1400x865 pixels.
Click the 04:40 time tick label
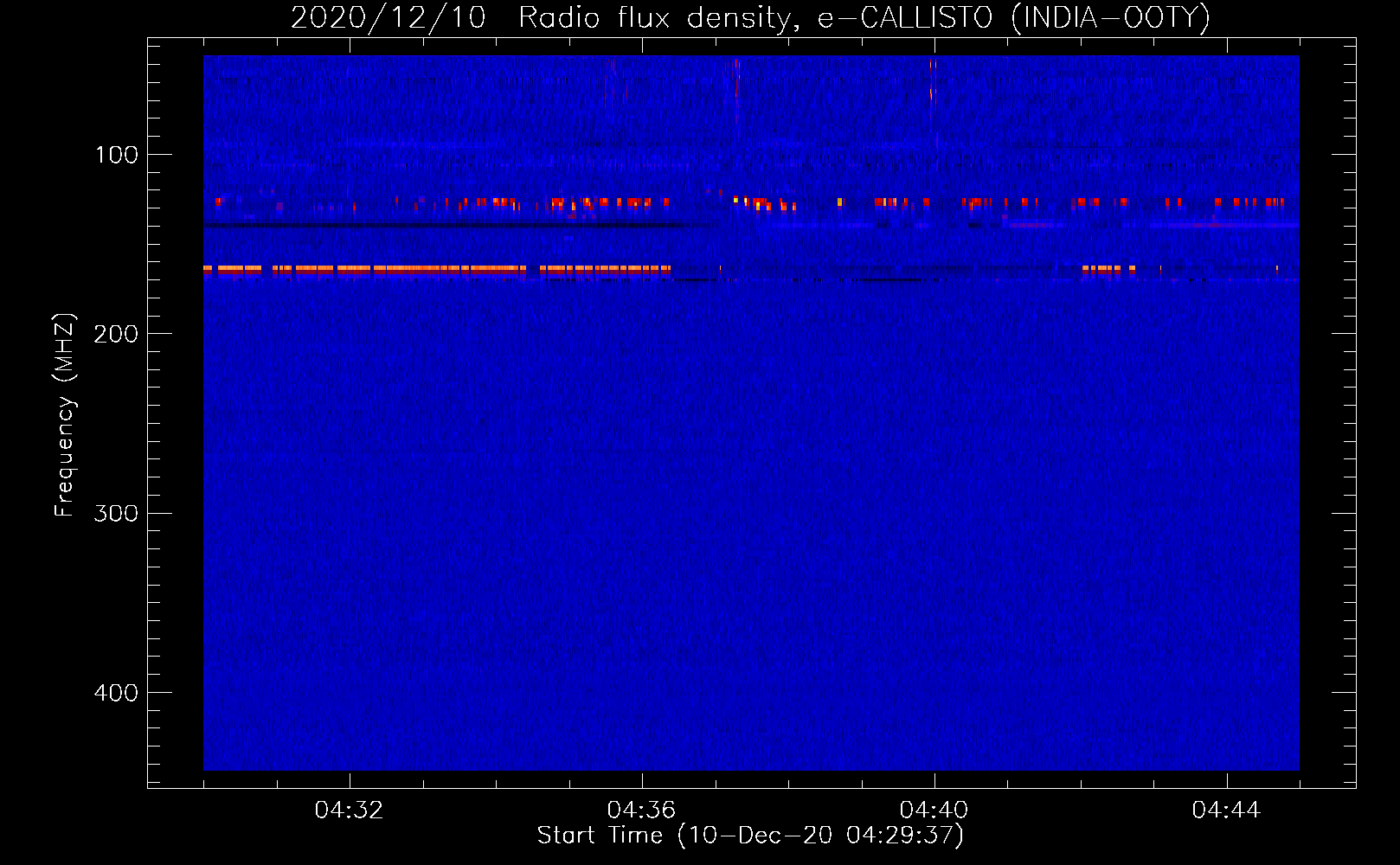click(934, 810)
